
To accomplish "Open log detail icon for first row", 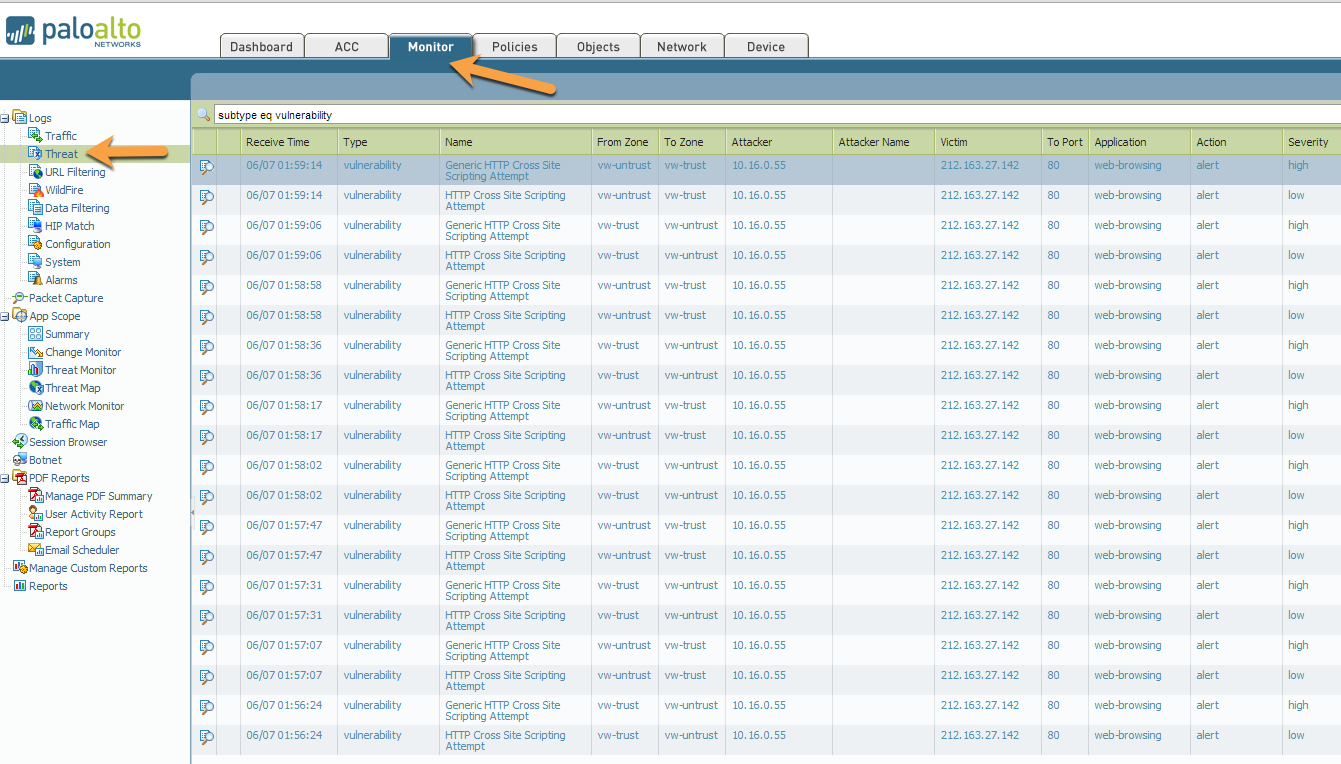I will coord(206,167).
